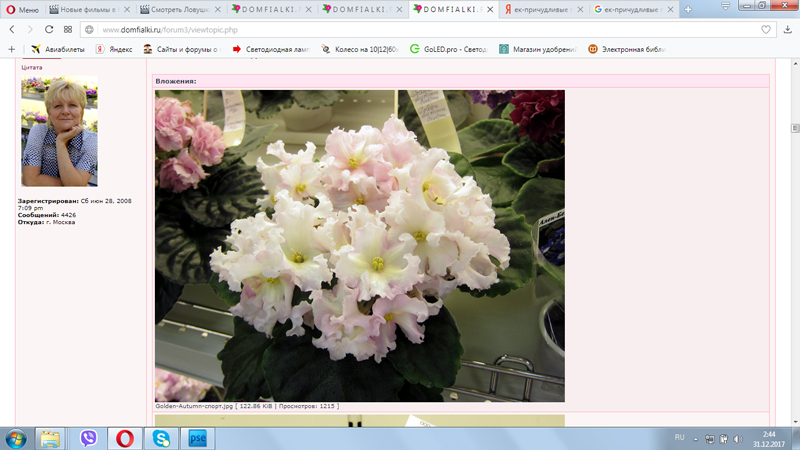Add page to bookmarks heart icon
Screen dimensions: 800x450
point(766,30)
